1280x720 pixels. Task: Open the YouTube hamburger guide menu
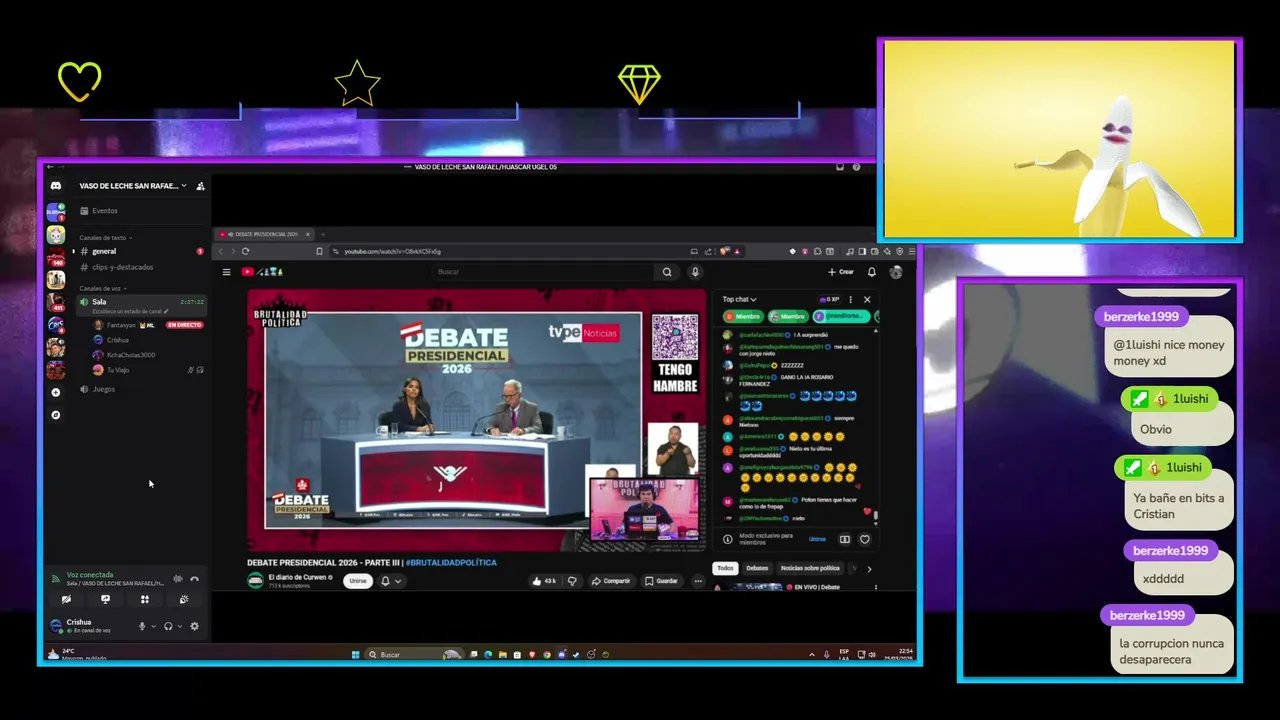226,272
